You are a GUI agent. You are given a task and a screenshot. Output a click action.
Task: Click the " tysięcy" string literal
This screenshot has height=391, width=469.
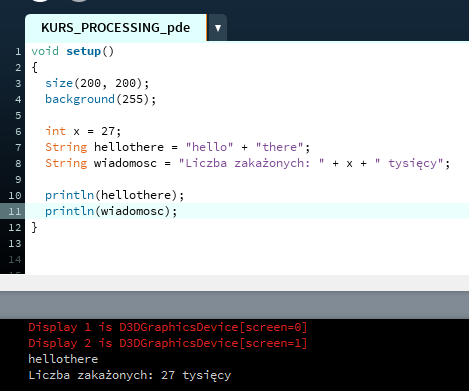[409, 163]
